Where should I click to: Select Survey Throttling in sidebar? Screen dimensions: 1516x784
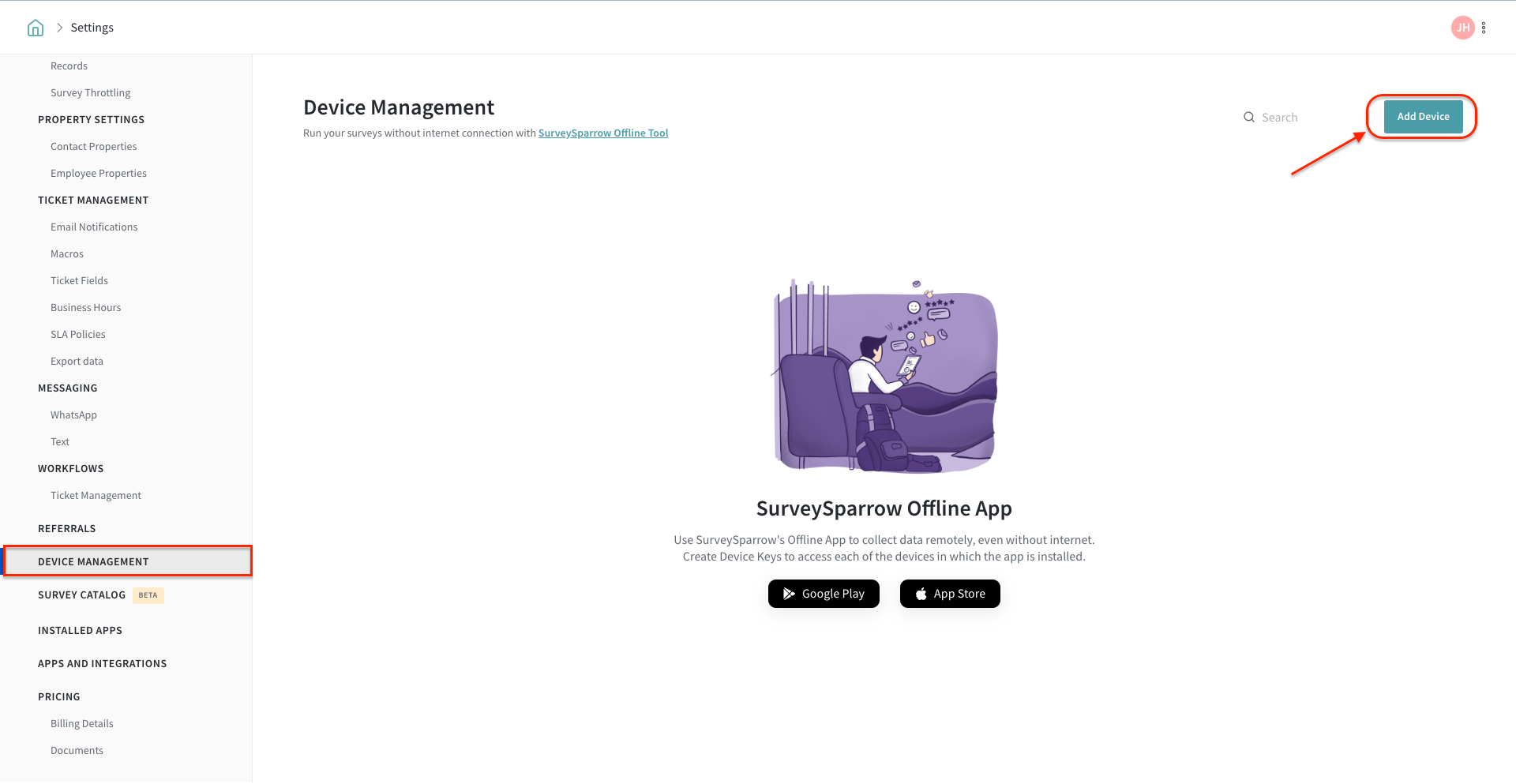coord(90,93)
